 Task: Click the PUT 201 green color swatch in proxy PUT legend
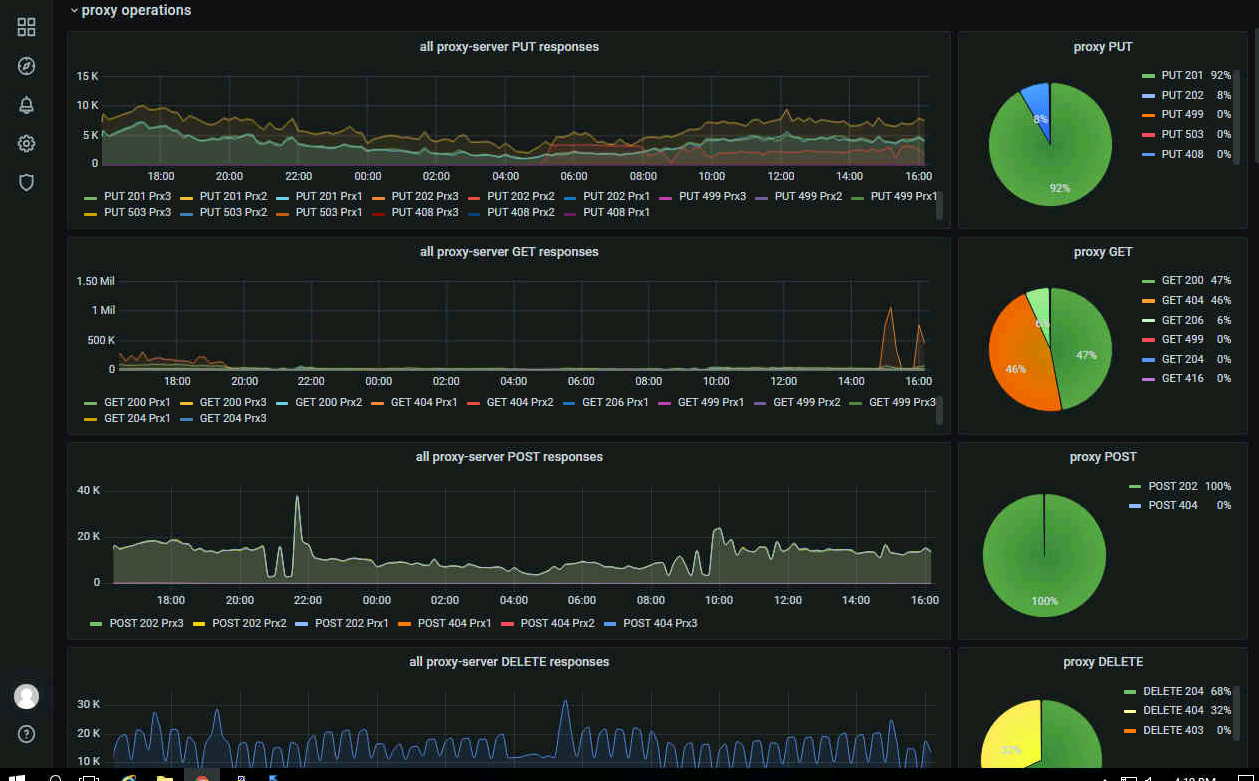pyautogui.click(x=1148, y=75)
